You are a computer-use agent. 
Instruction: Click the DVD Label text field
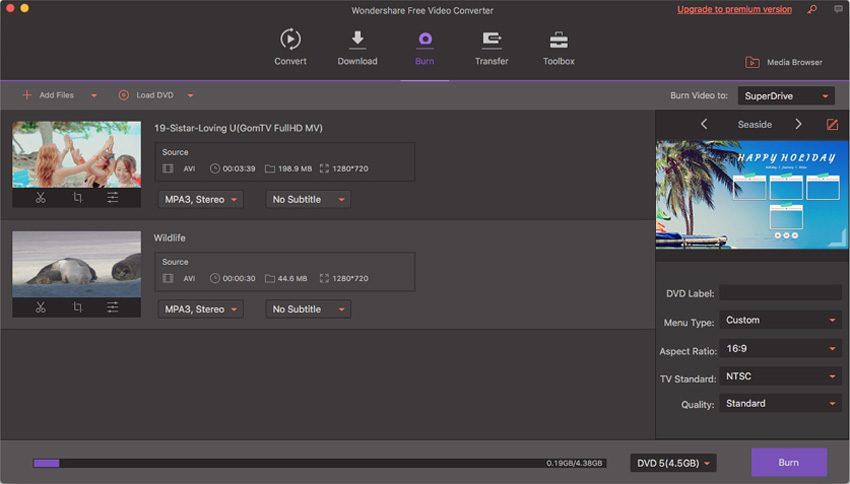pyautogui.click(x=780, y=293)
